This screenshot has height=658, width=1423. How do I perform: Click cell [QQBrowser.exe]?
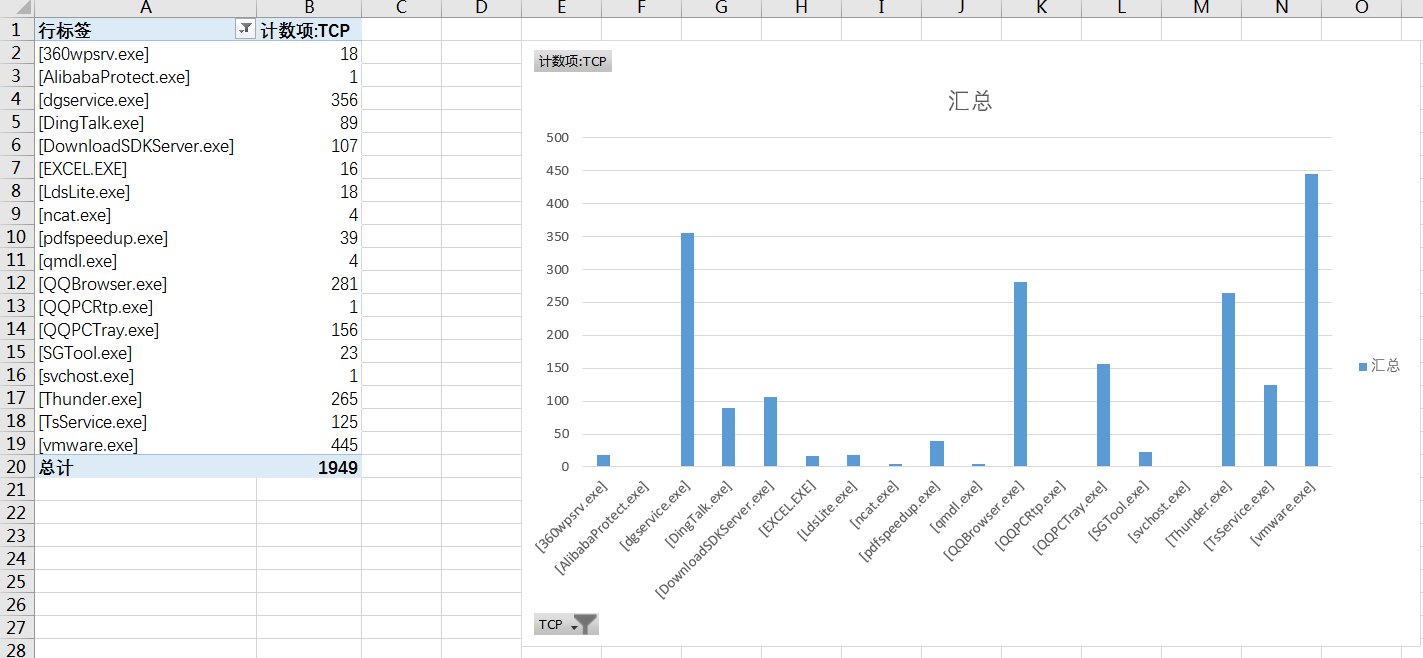pos(145,284)
